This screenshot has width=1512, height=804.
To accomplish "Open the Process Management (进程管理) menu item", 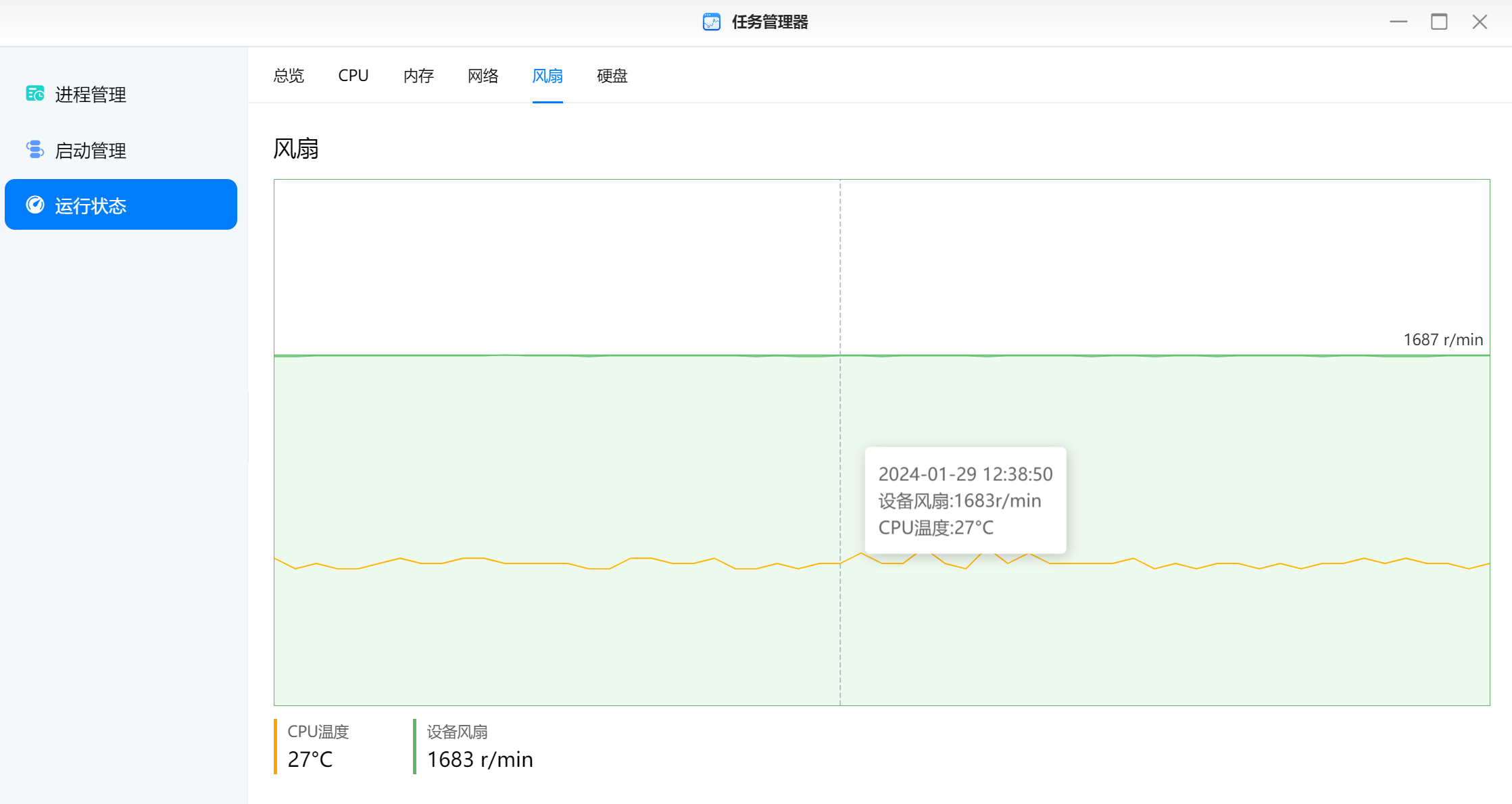I will 91,95.
